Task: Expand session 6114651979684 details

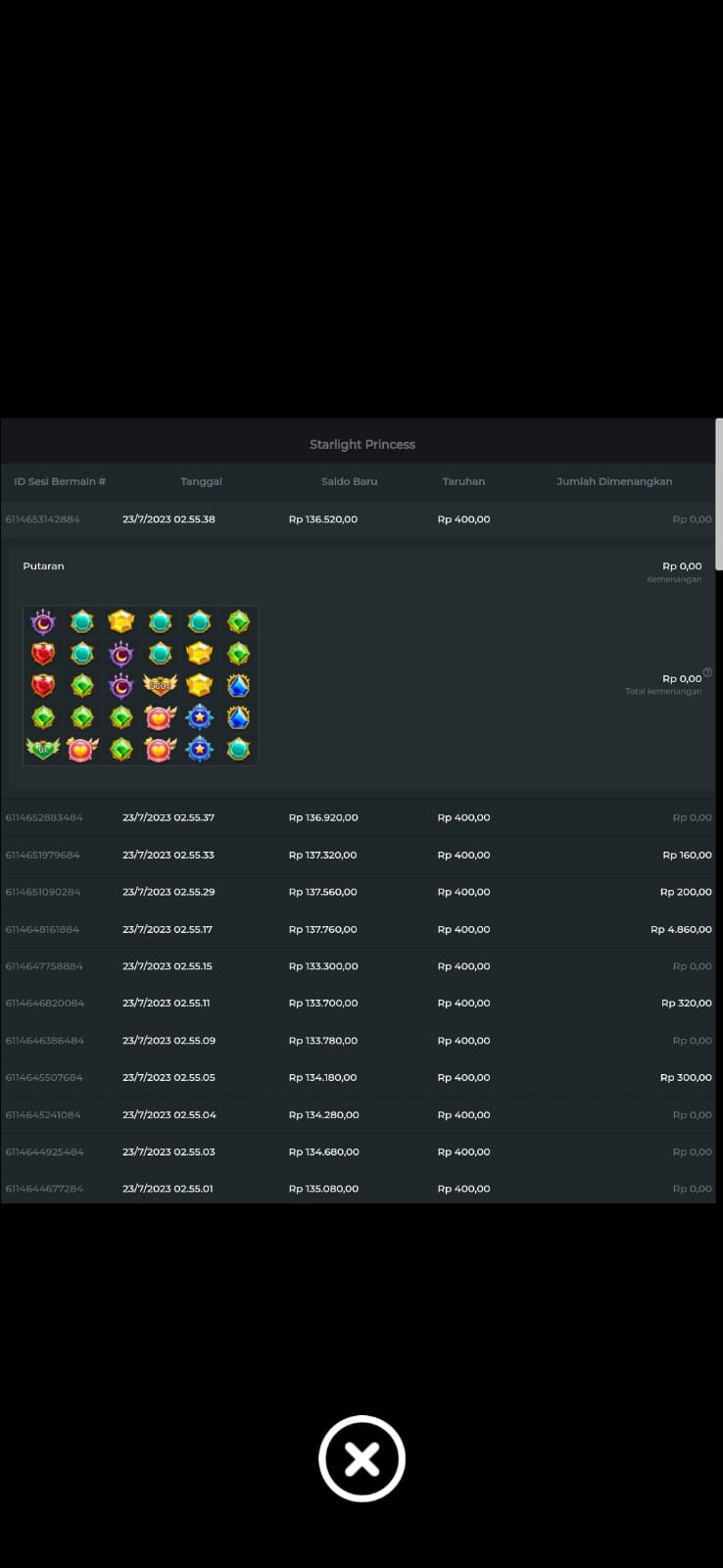Action: tap(359, 855)
